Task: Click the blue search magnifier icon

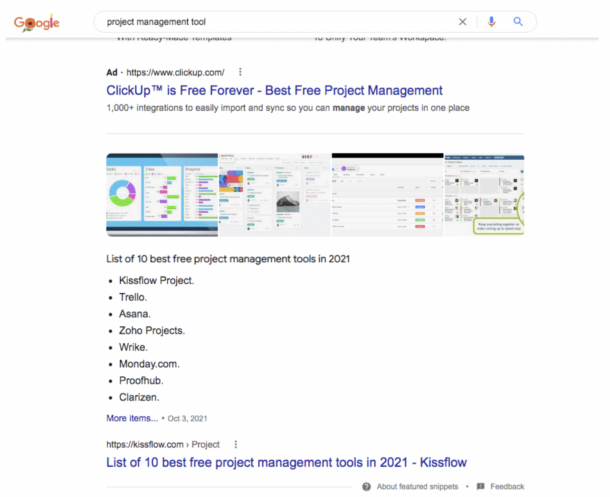Action: [518, 21]
